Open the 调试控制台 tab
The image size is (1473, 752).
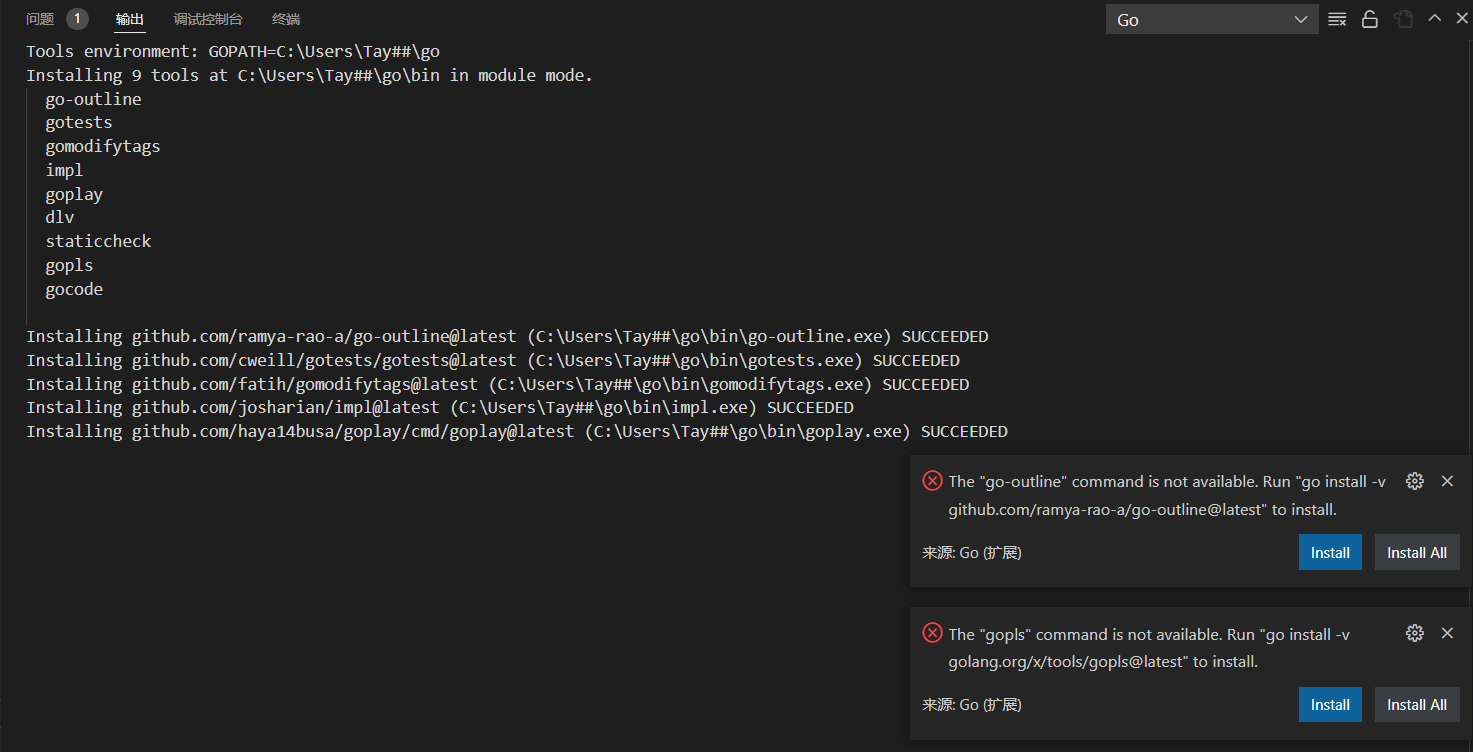[x=208, y=19]
